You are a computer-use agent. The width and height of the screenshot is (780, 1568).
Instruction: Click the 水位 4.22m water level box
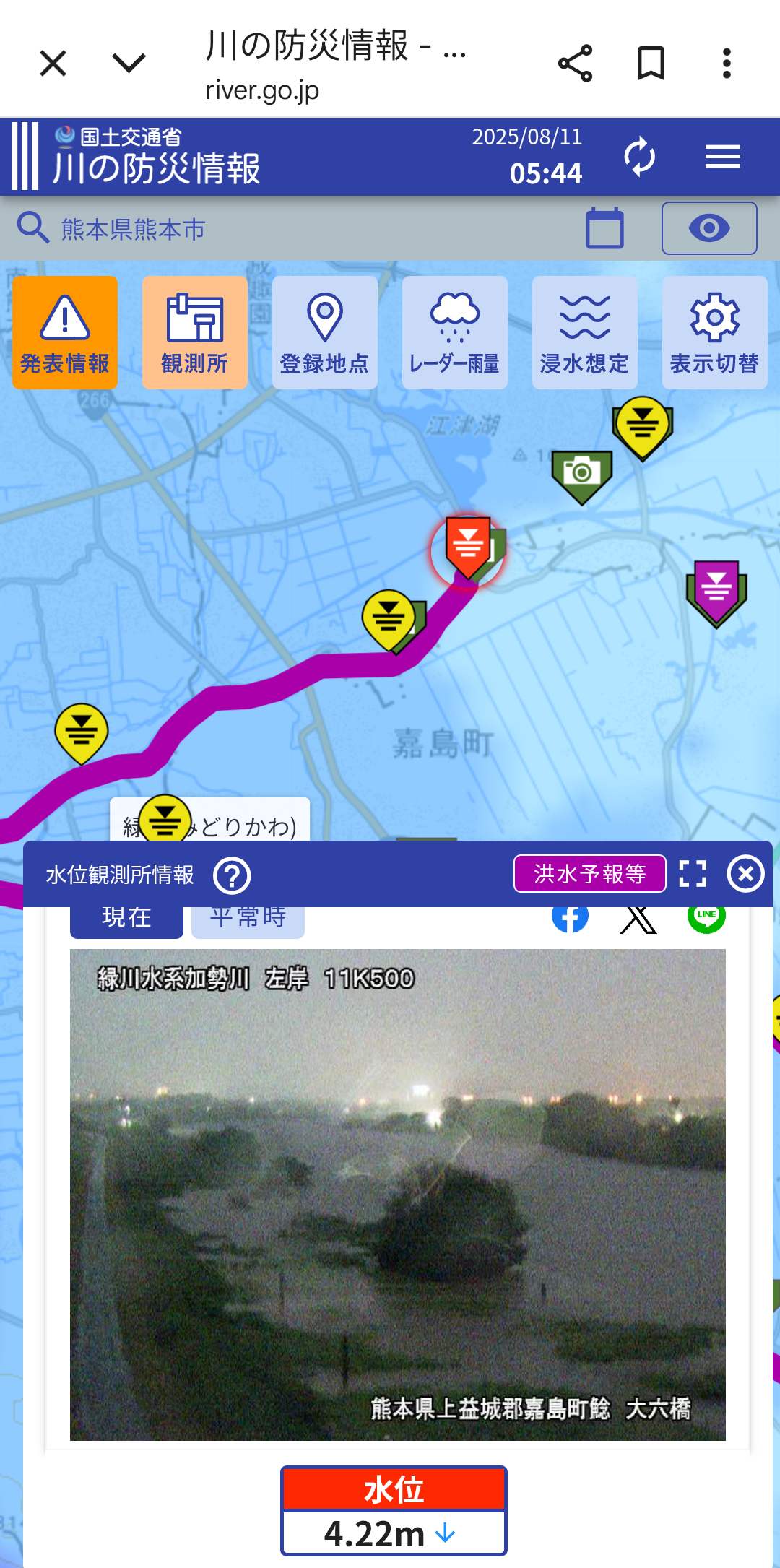pyautogui.click(x=394, y=1511)
